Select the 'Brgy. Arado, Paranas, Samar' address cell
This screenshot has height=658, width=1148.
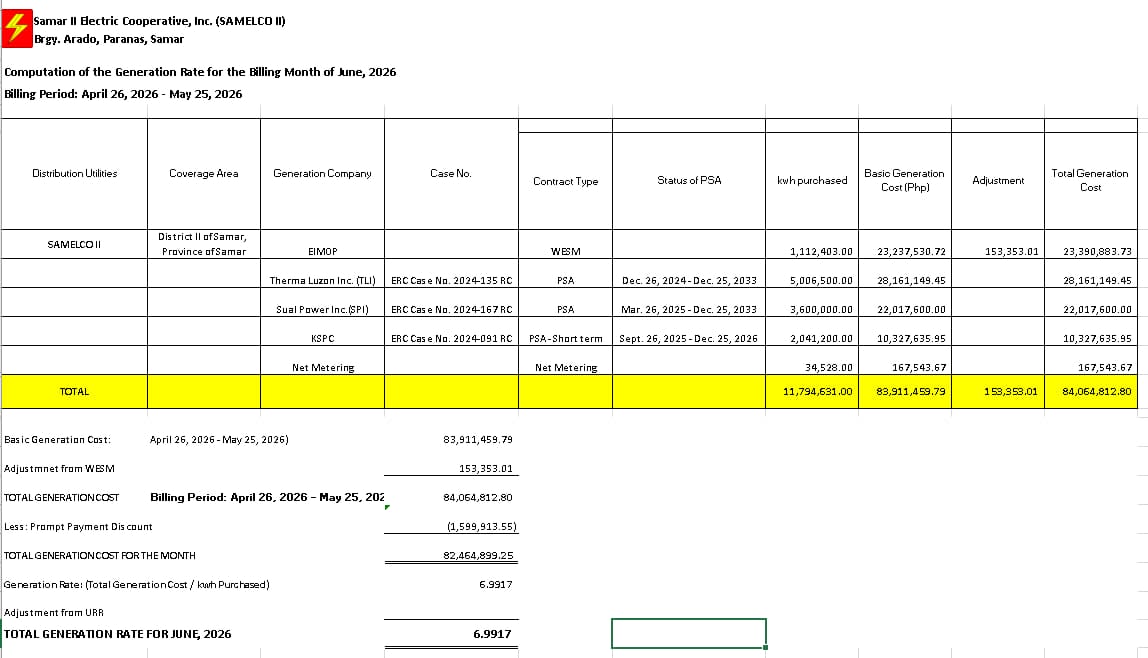[109, 40]
